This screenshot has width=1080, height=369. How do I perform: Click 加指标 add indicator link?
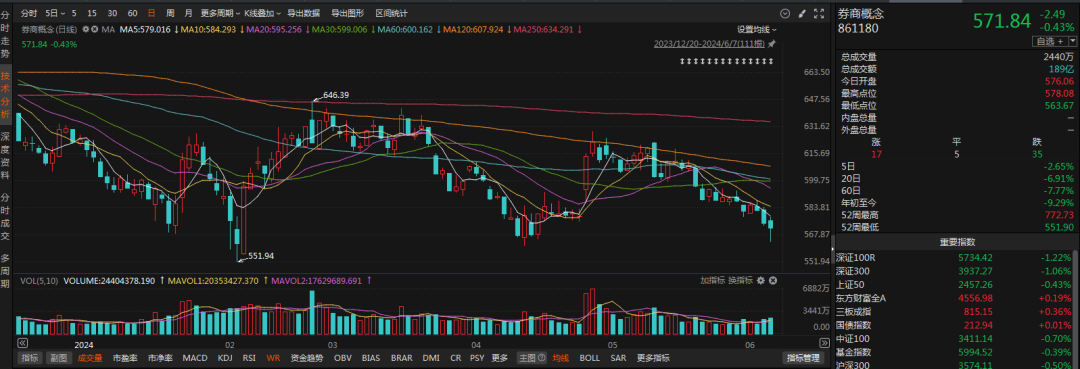click(x=714, y=281)
